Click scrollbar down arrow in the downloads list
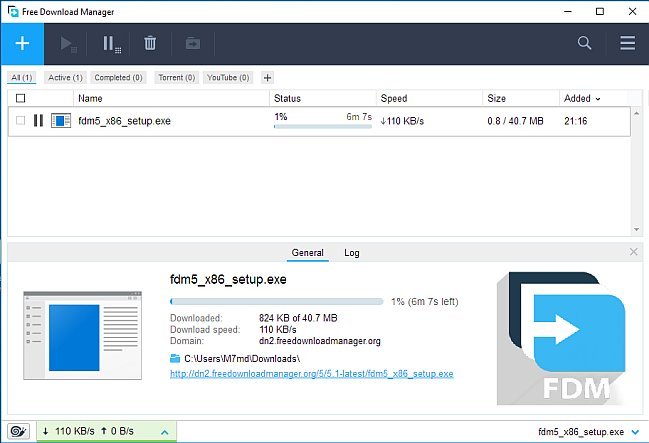The height and width of the screenshot is (443, 649). coord(636,229)
